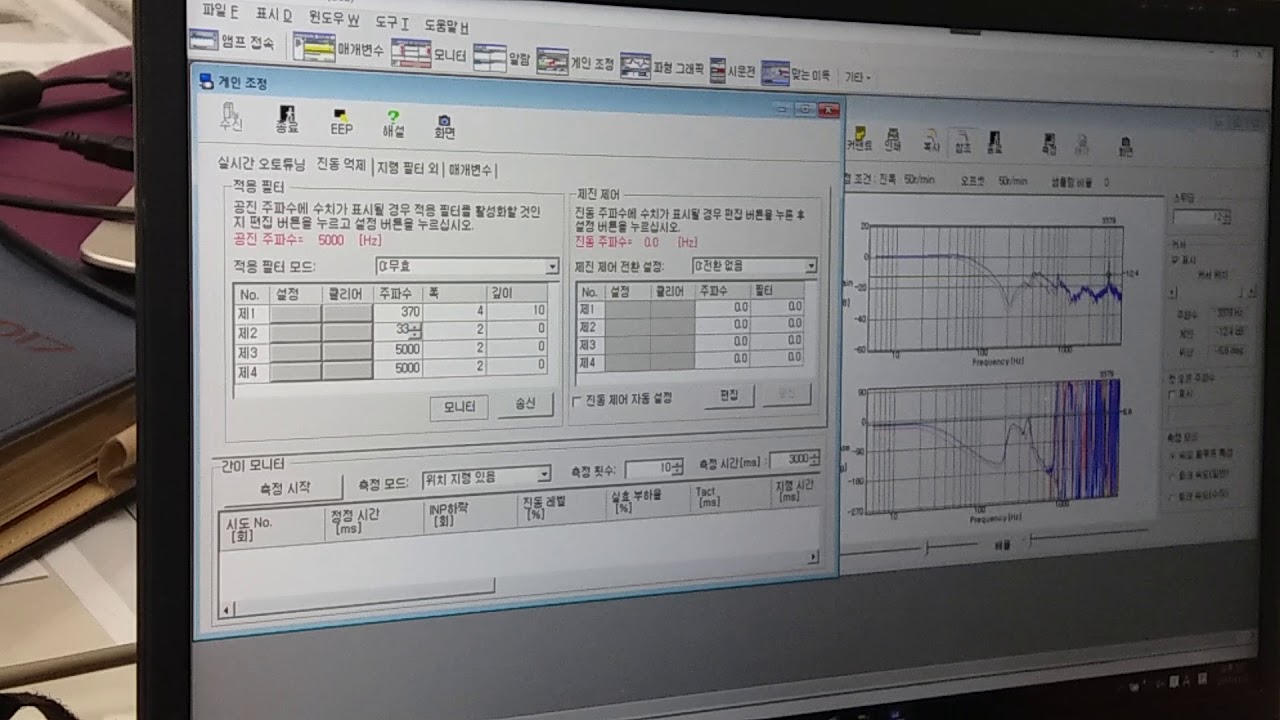Image resolution: width=1280 pixels, height=720 pixels.
Task: Click the 복사 copy icon in graph window
Action: [x=931, y=140]
